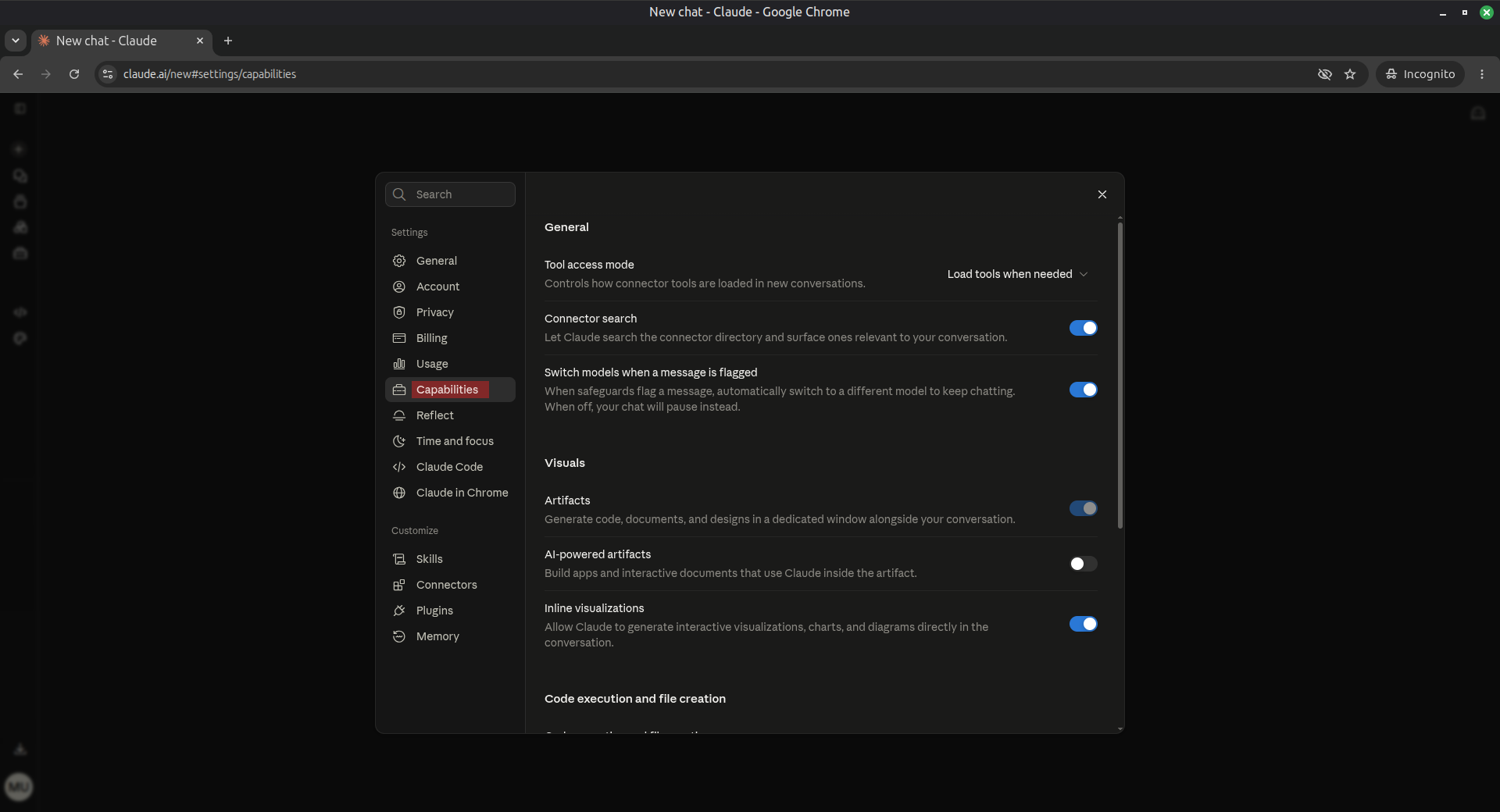Open a new browser tab with plus
This screenshot has width=1500, height=812.
[x=228, y=41]
